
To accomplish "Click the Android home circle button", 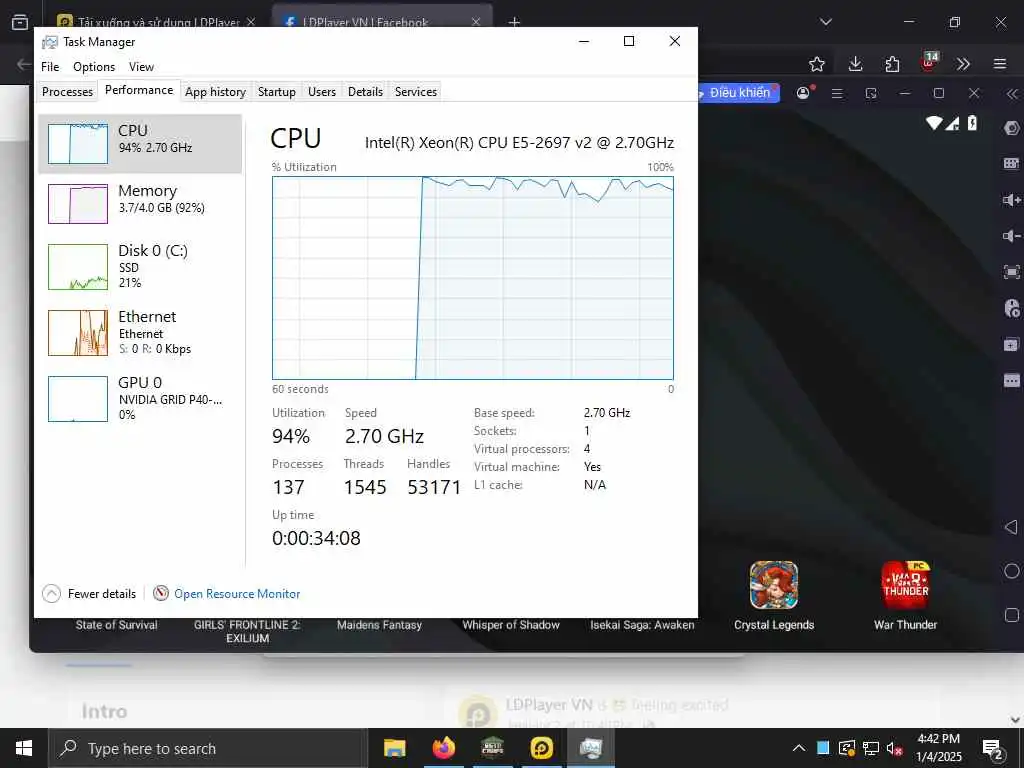I will click(1012, 571).
